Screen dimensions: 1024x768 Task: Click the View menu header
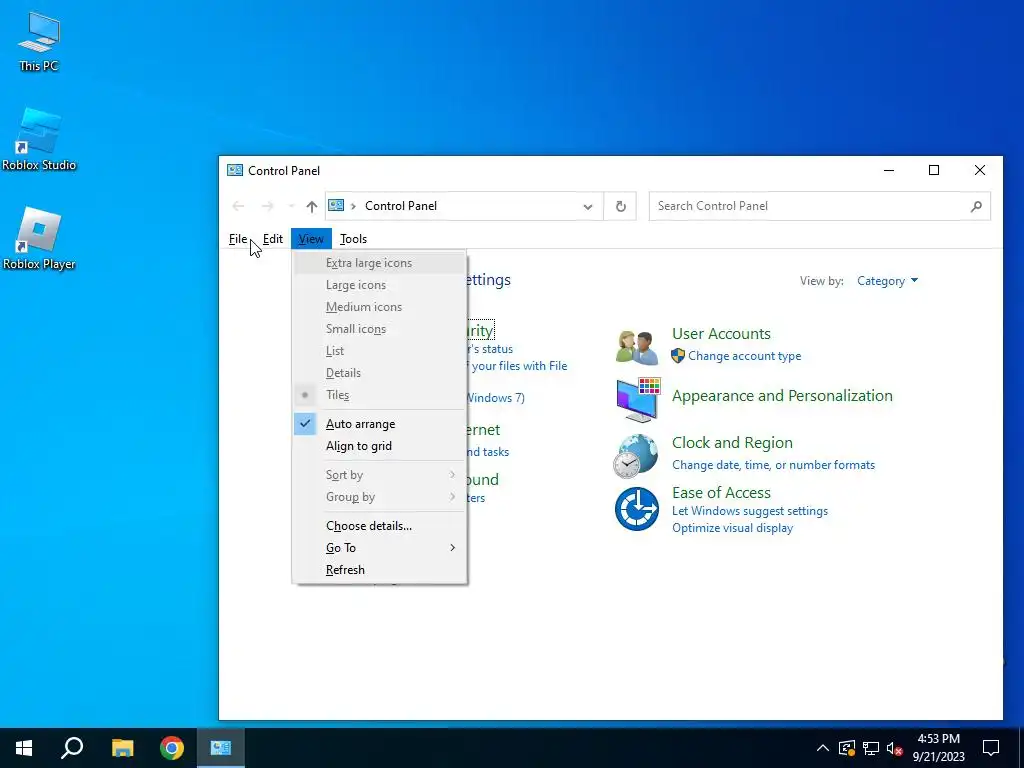pyautogui.click(x=311, y=239)
